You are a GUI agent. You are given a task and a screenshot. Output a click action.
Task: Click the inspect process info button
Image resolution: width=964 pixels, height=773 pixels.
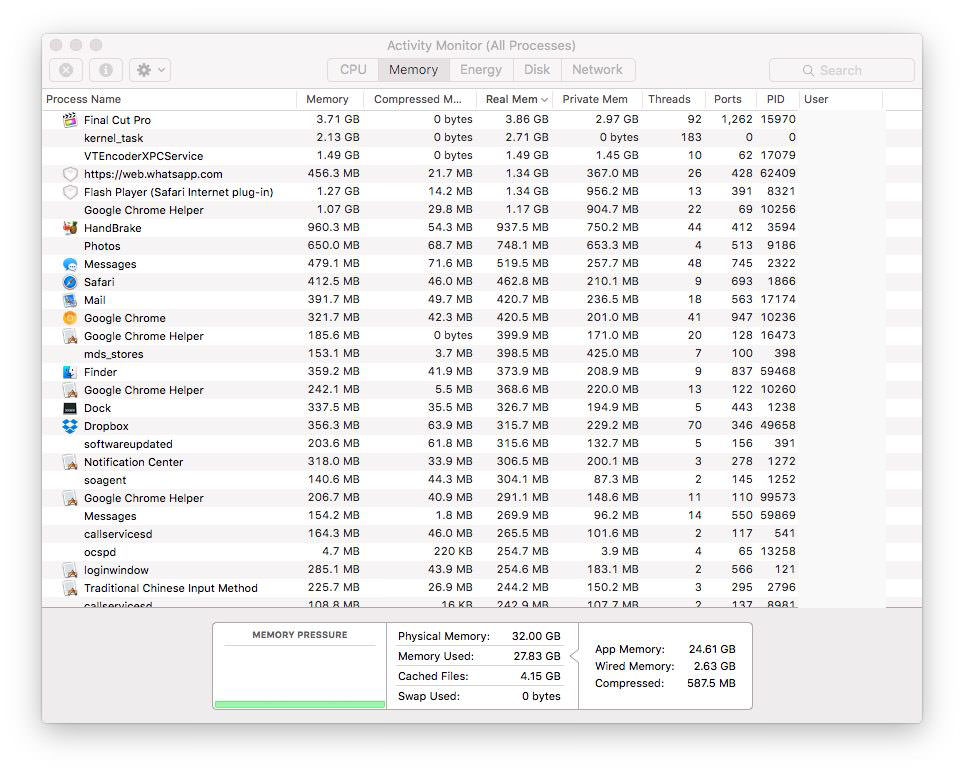coord(106,70)
